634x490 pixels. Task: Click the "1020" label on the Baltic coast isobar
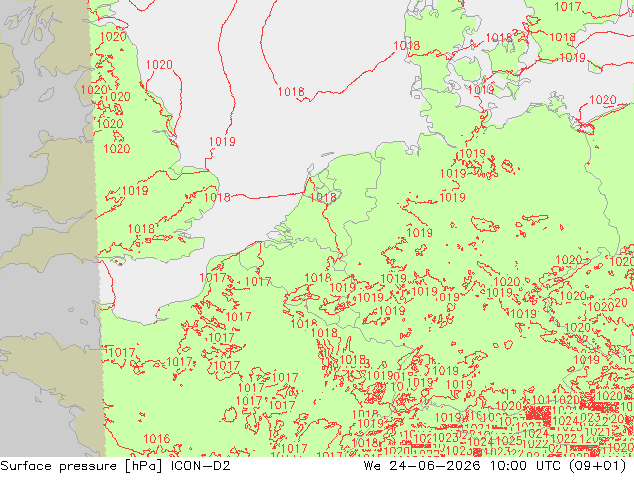click(x=603, y=99)
